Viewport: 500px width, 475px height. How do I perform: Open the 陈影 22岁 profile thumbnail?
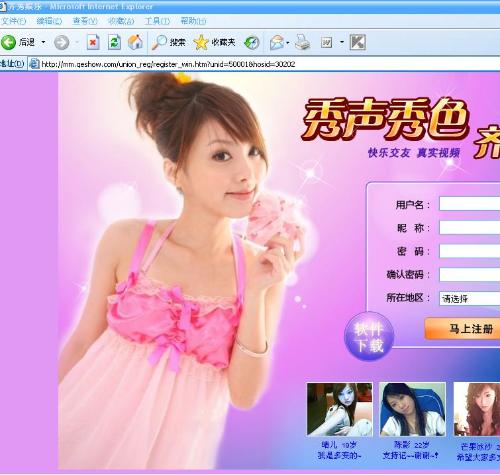click(x=412, y=409)
